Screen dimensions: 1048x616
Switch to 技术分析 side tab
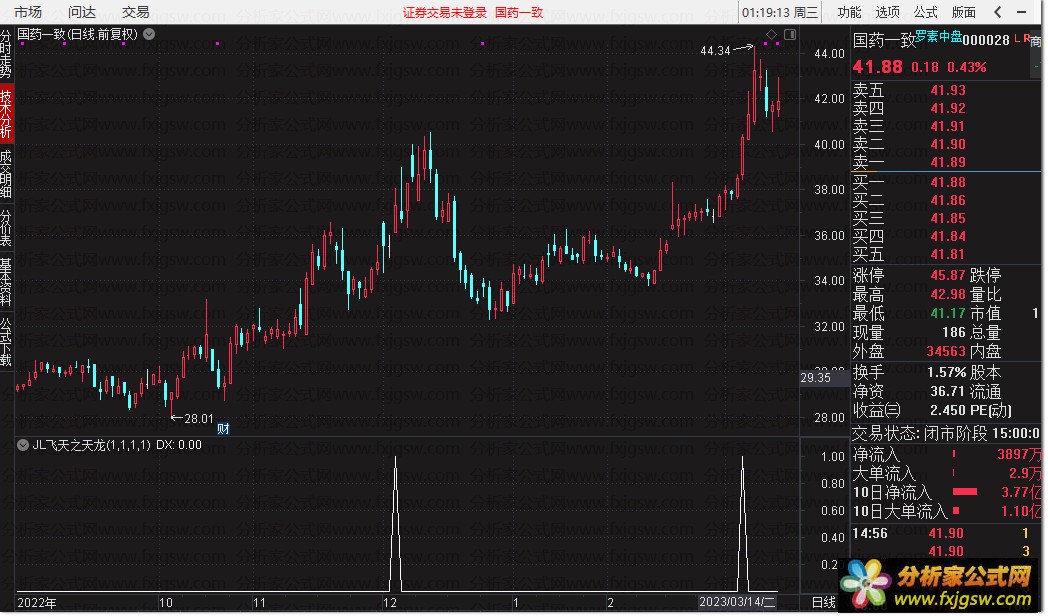coord(6,114)
